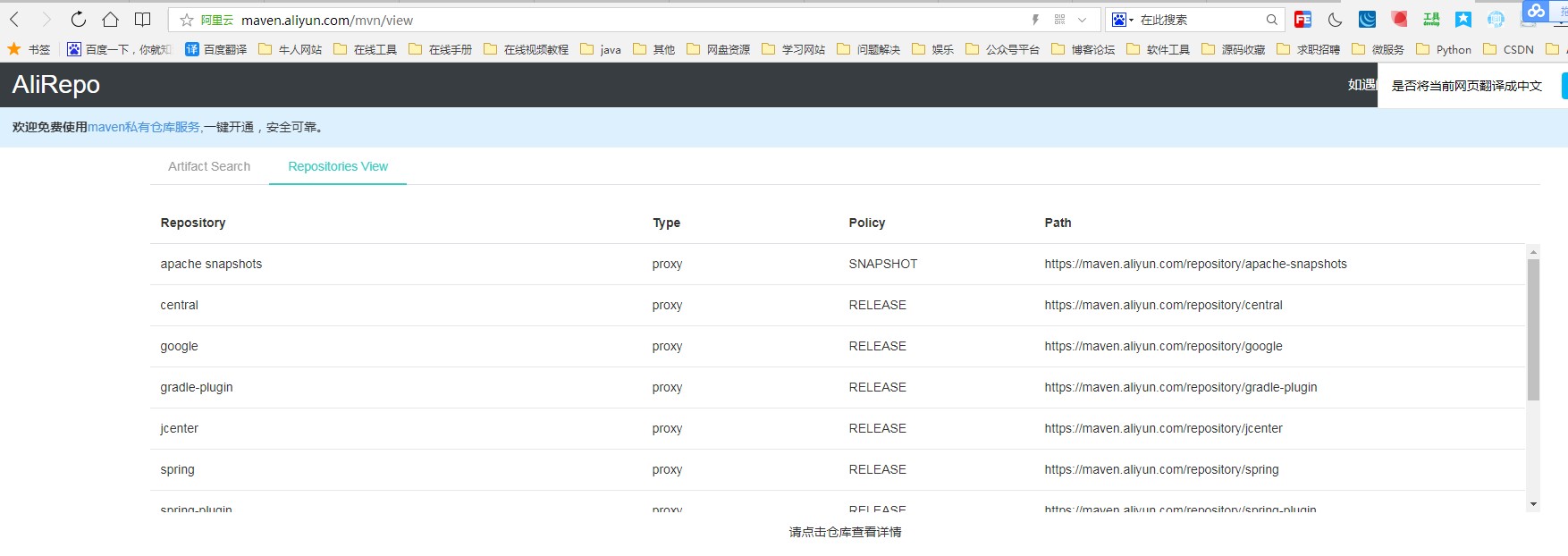Open the CSDN bookmark folder
The height and width of the screenshot is (556, 1568).
point(1508,49)
